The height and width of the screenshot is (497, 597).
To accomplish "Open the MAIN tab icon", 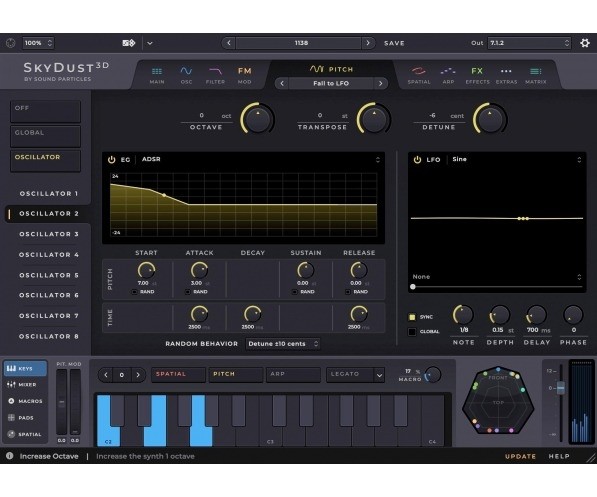I will click(157, 75).
